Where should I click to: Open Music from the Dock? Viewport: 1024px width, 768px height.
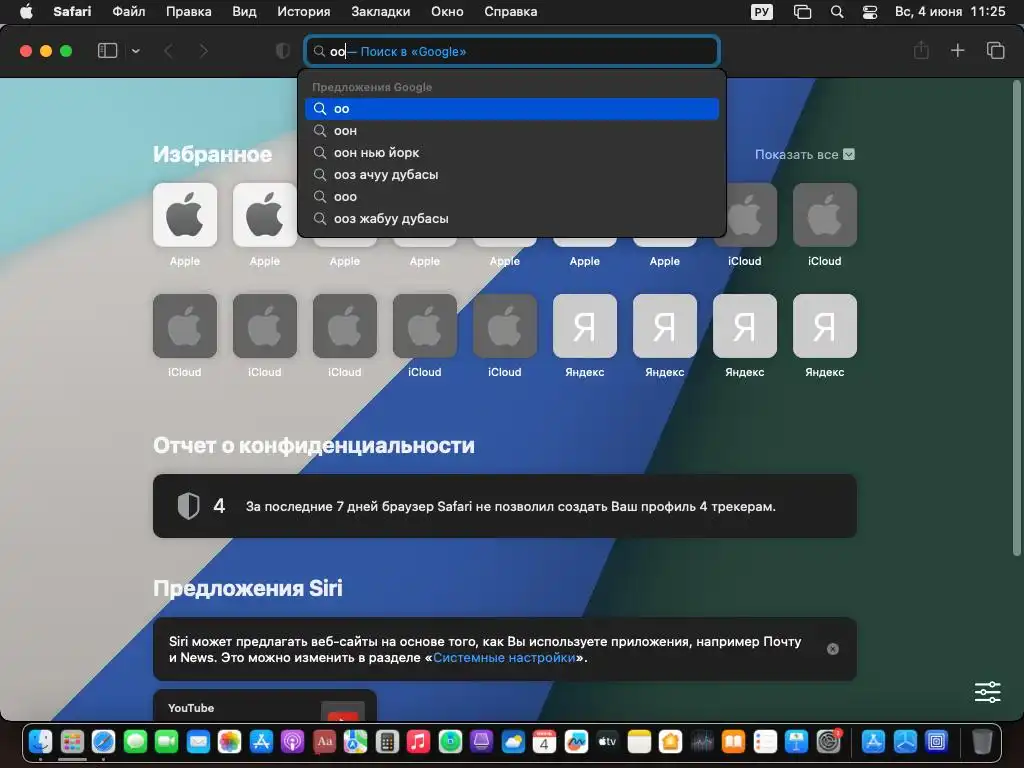(x=418, y=741)
